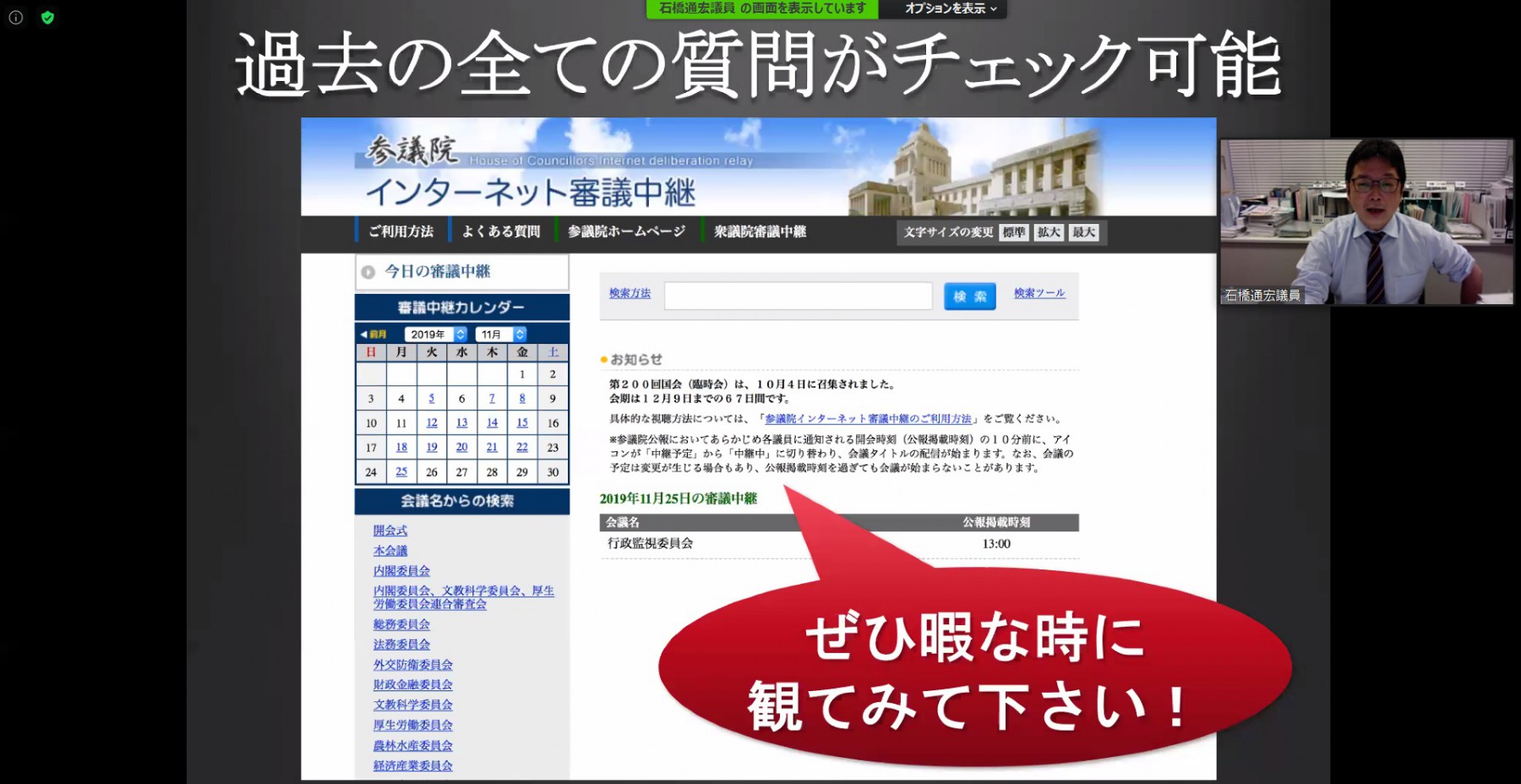Open 文教科学委員会 link
Screen dimensions: 1521x784
pos(413,705)
